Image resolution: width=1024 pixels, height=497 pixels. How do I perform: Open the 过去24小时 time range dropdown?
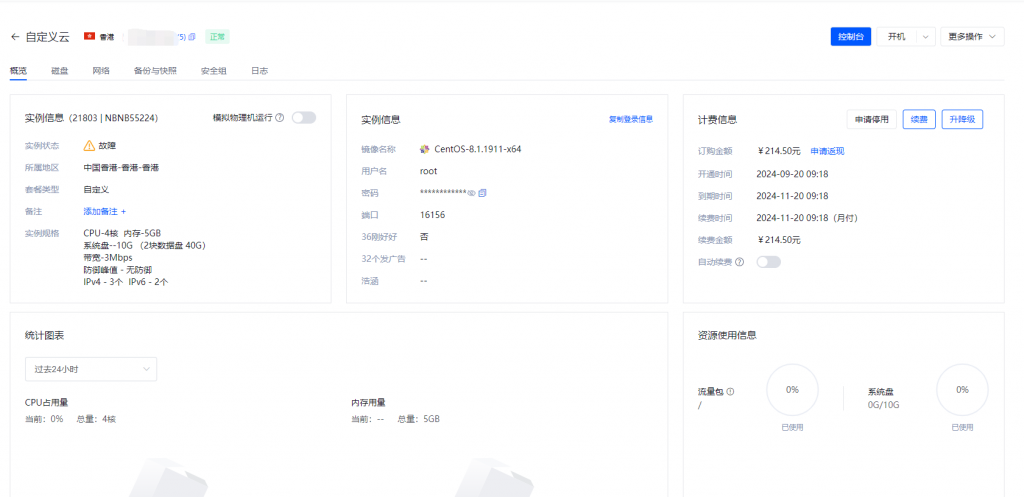tap(90, 369)
